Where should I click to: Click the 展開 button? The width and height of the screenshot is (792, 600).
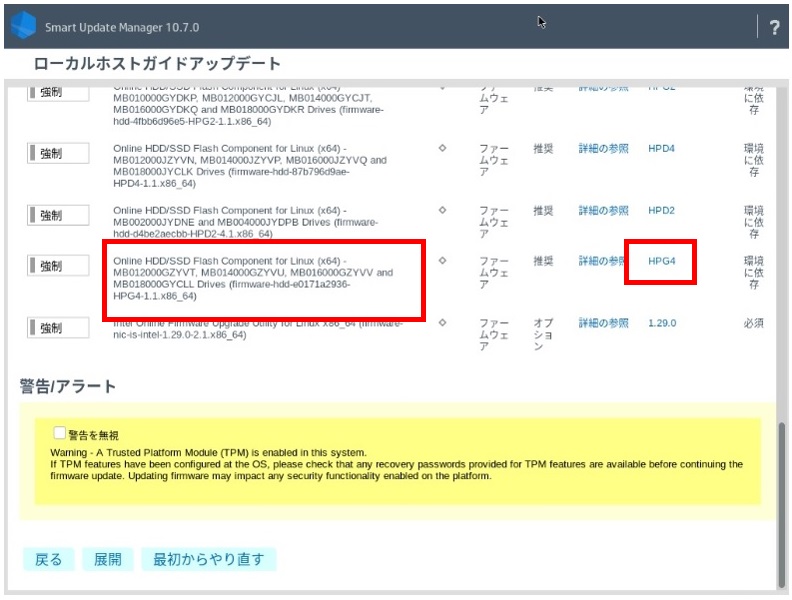tap(108, 559)
